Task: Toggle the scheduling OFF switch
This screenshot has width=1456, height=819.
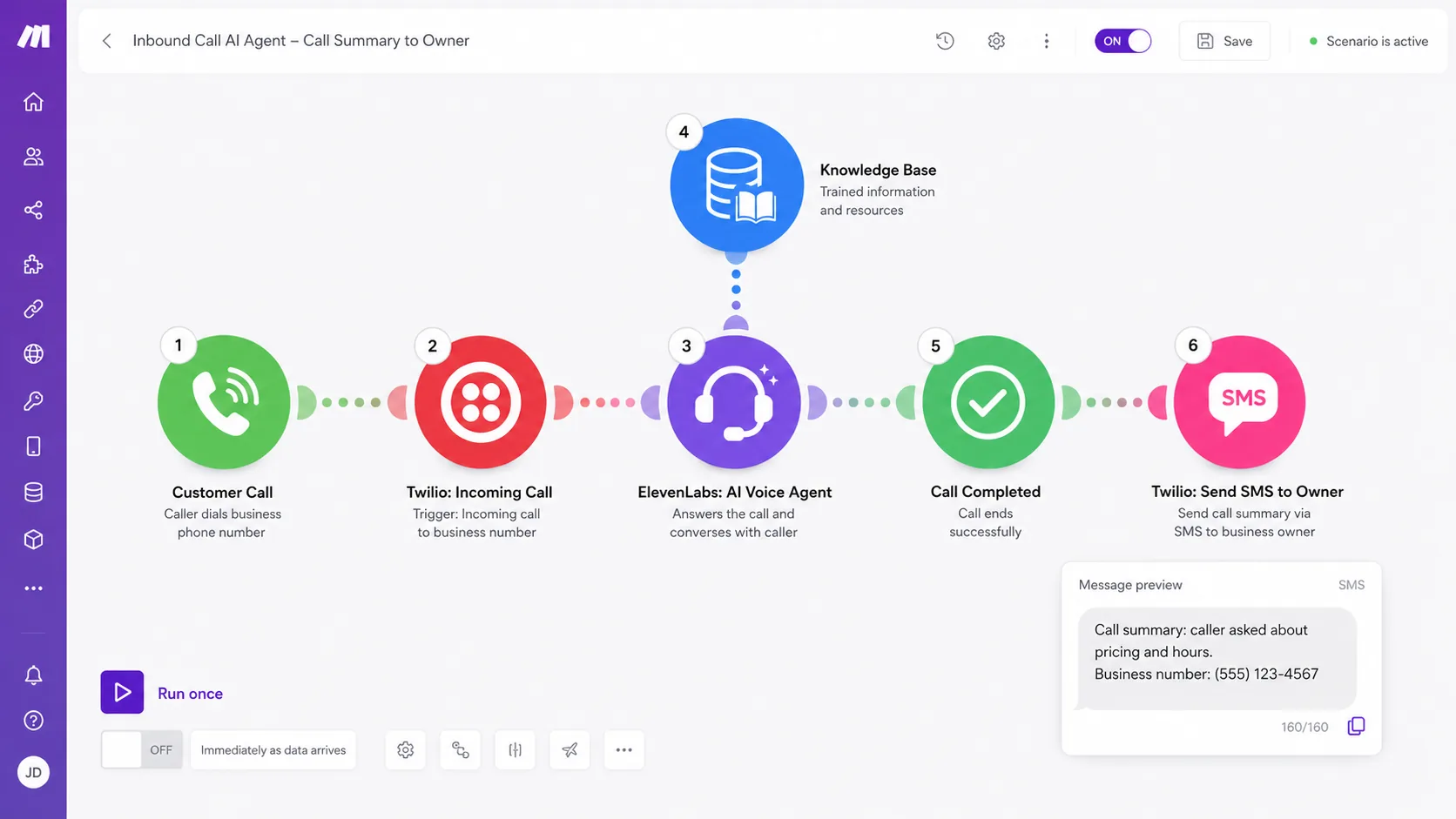Action: (x=142, y=749)
